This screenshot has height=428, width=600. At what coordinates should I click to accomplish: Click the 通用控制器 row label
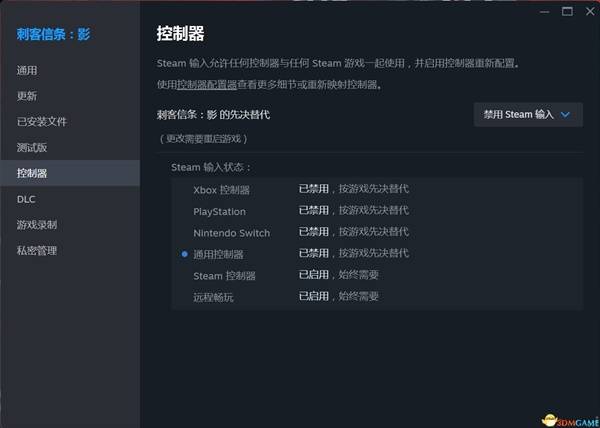click(x=218, y=254)
